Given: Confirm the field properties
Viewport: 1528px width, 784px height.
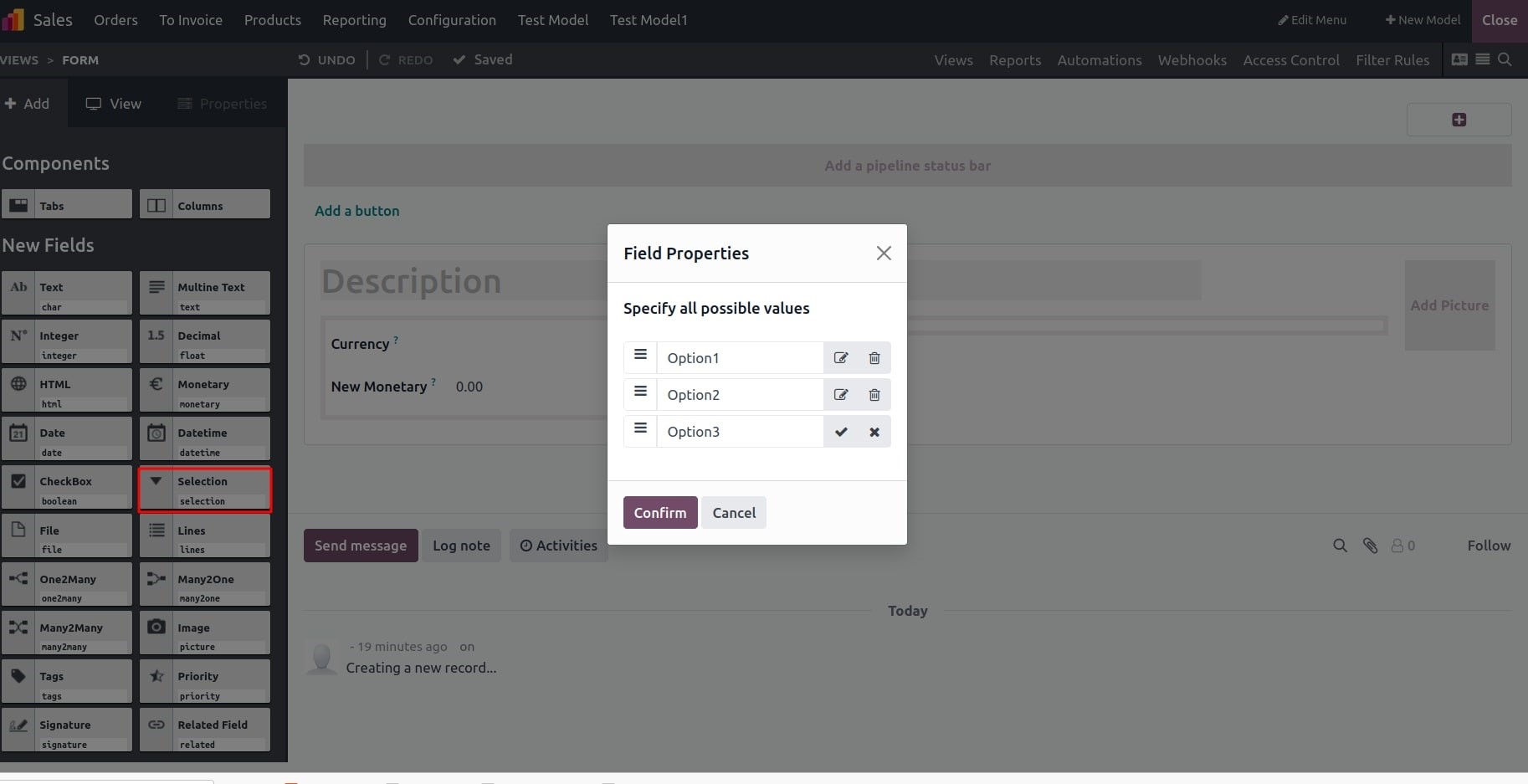Looking at the screenshot, I should (x=660, y=513).
